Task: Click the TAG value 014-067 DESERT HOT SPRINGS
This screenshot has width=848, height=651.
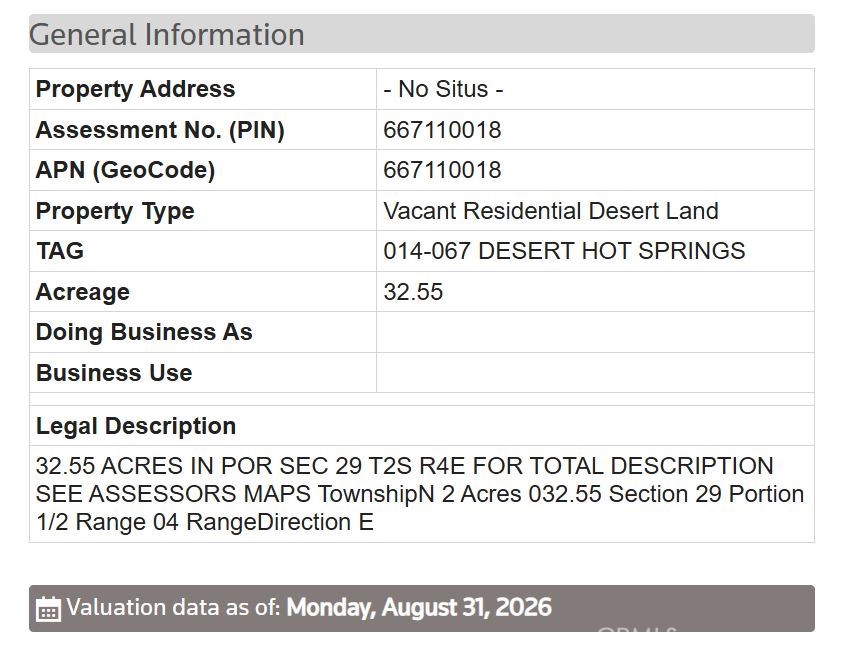Action: click(564, 251)
